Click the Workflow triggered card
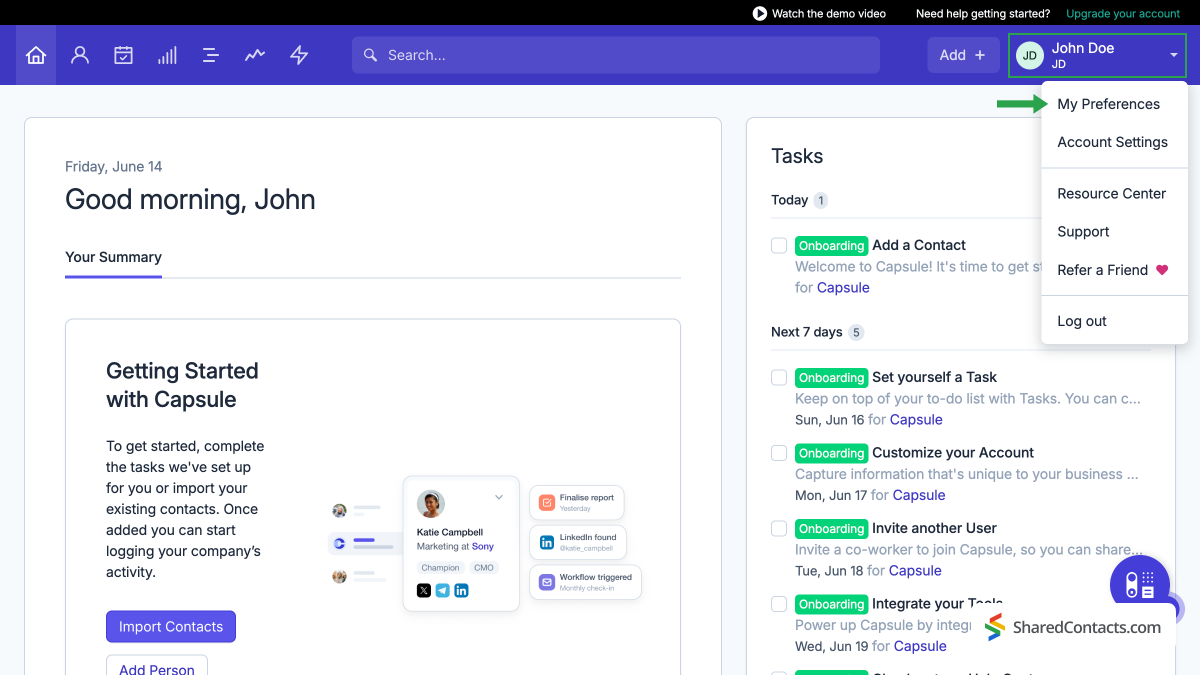This screenshot has height=675, width=1200. (586, 582)
